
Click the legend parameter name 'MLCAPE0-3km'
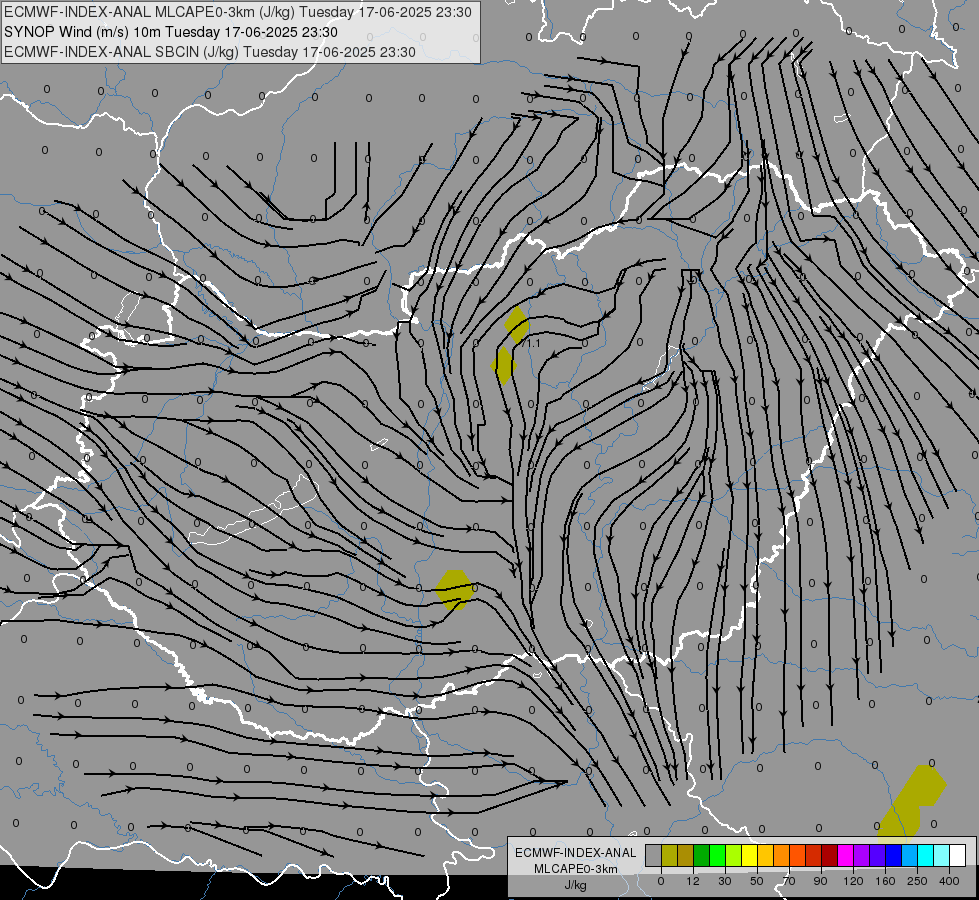pos(576,869)
